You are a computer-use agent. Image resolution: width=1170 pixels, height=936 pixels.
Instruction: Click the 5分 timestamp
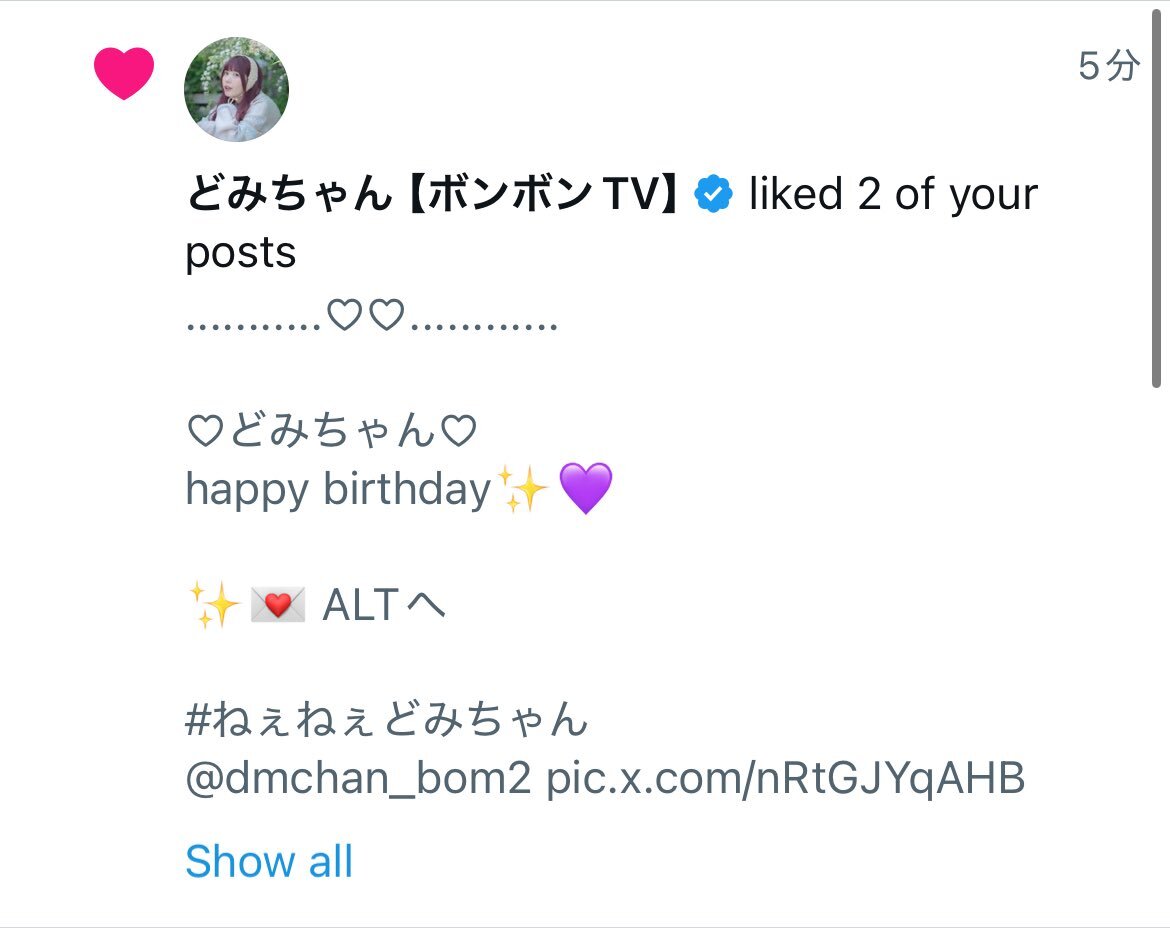pyautogui.click(x=1110, y=66)
